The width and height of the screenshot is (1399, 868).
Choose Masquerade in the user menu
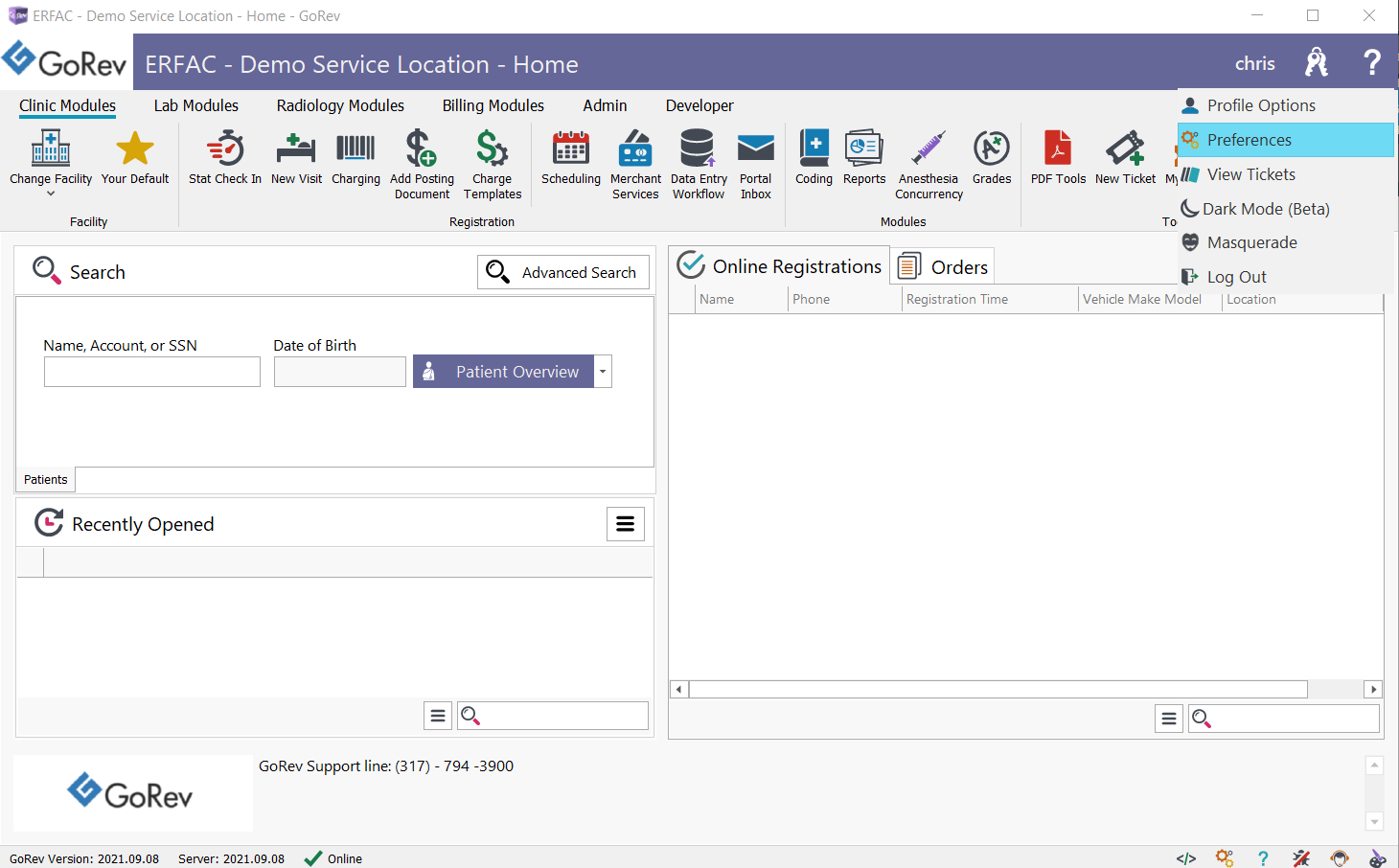(1286, 242)
